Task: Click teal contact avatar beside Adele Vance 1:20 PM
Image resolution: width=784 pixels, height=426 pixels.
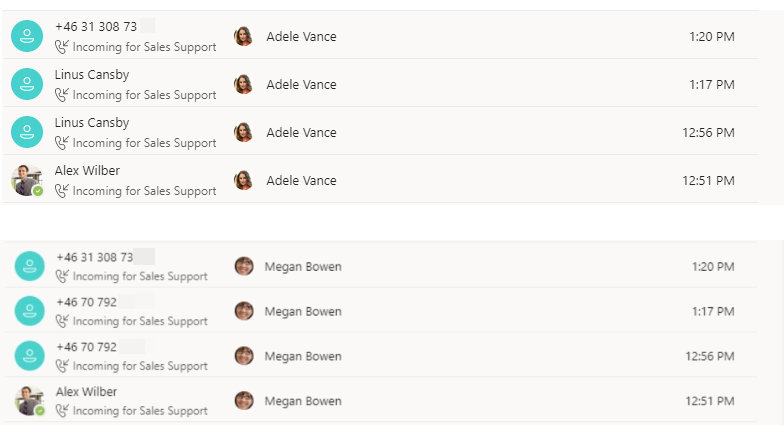Action: tap(27, 36)
